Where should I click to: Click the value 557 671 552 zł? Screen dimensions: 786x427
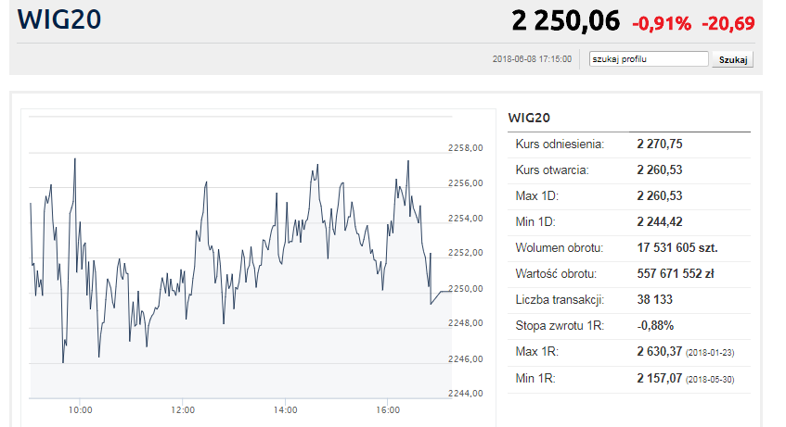click(x=676, y=274)
